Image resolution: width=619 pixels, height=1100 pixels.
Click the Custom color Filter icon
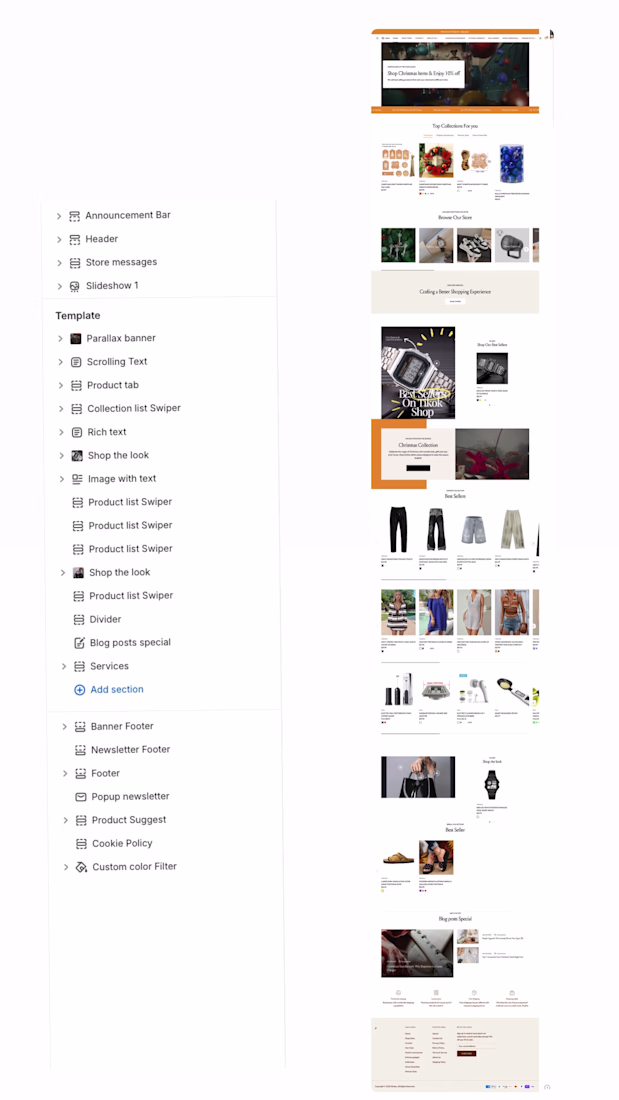[x=81, y=867]
